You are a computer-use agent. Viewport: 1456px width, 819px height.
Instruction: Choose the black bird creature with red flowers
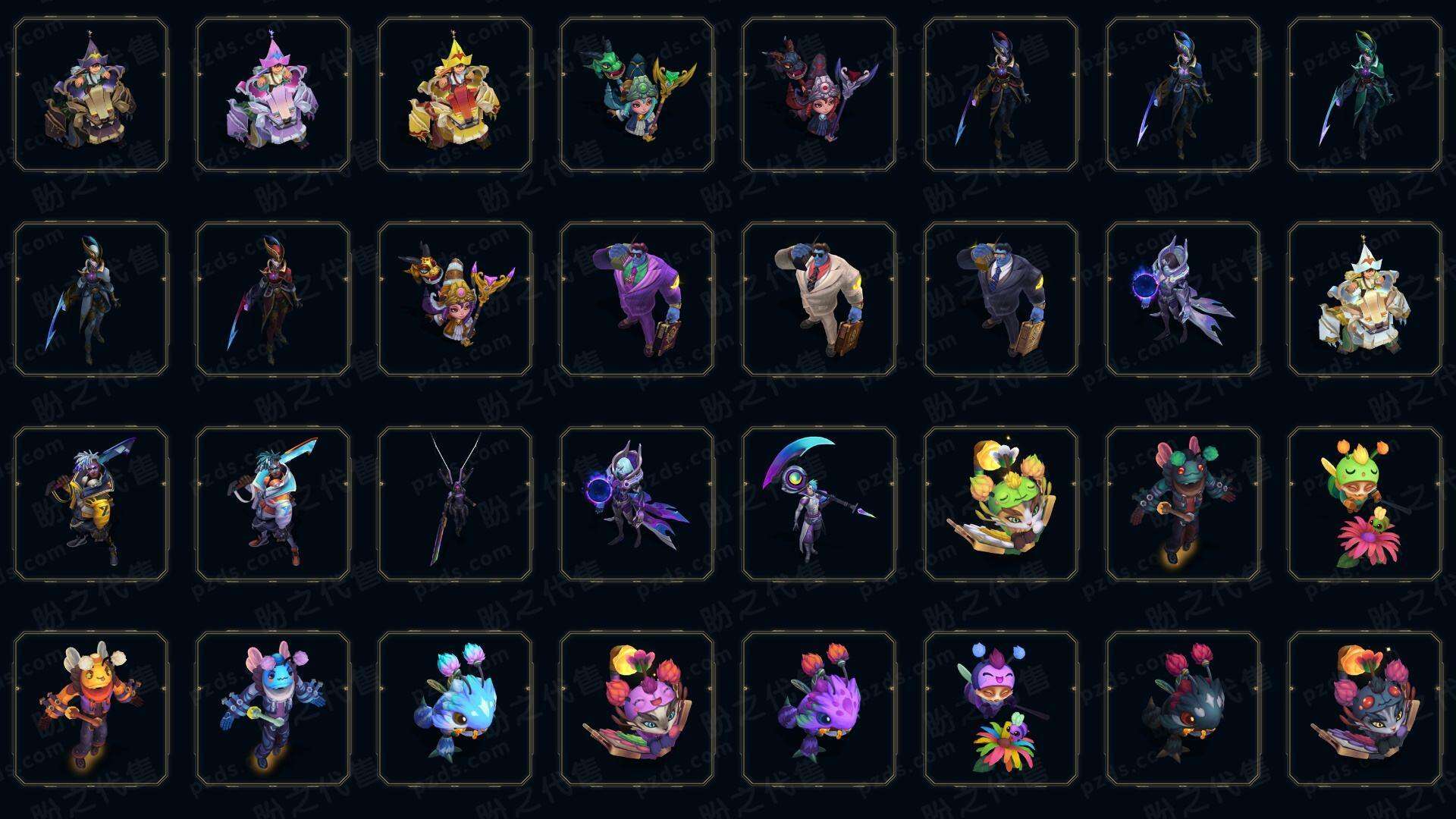pyautogui.click(x=1183, y=709)
